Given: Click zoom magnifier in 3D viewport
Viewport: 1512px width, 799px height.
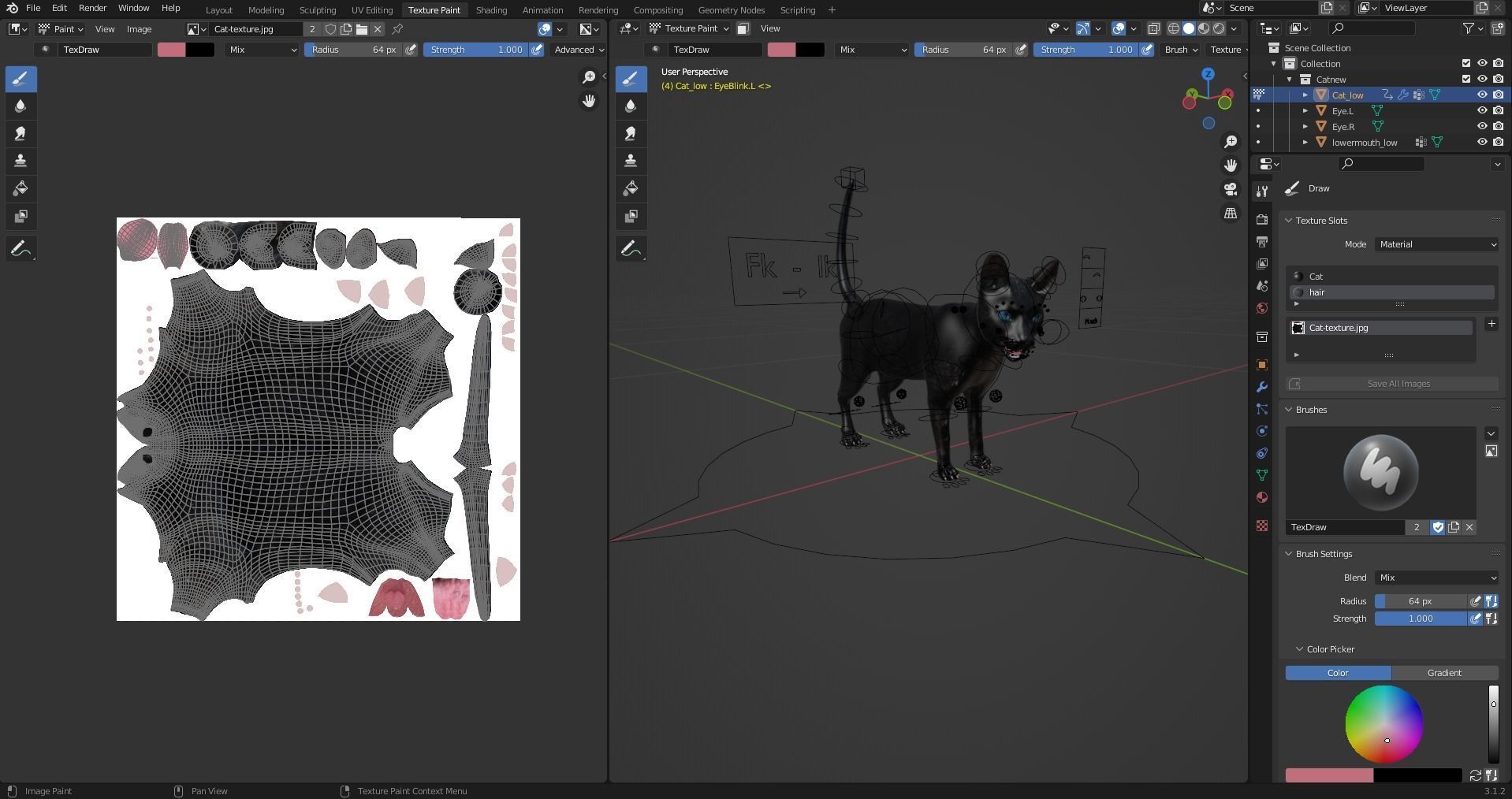Looking at the screenshot, I should click(1231, 142).
